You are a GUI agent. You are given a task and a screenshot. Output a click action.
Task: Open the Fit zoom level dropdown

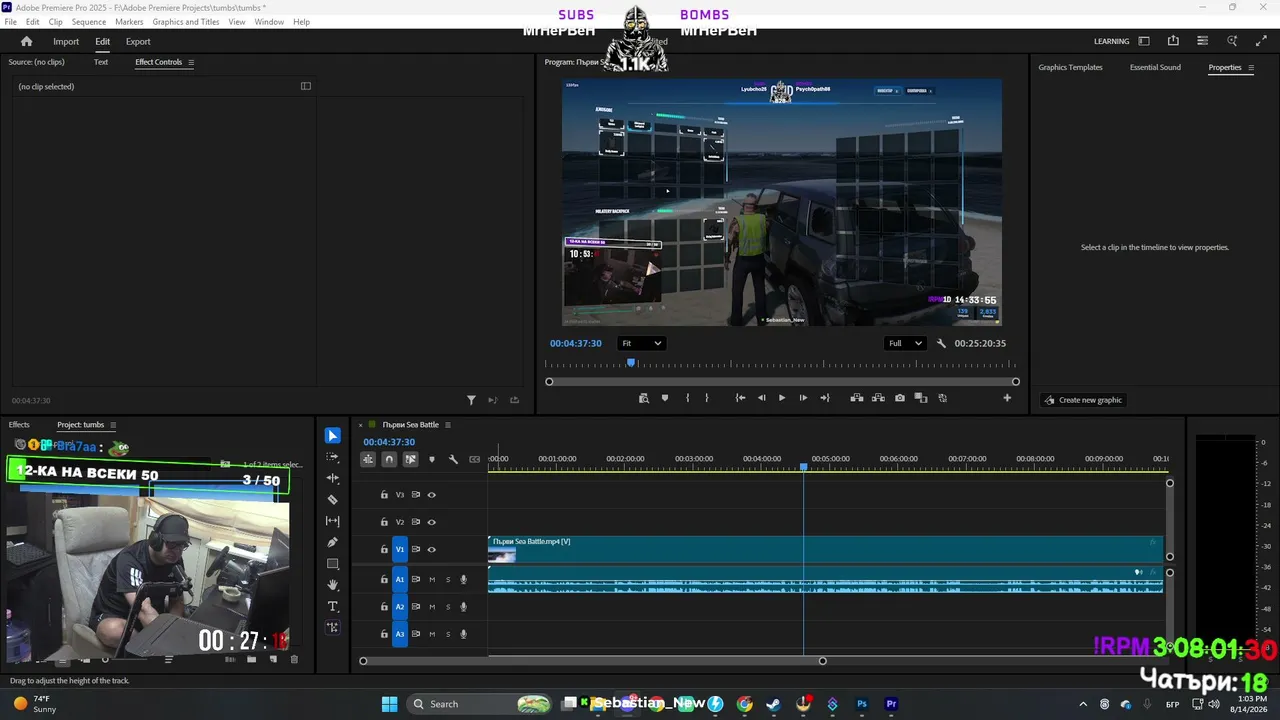641,343
